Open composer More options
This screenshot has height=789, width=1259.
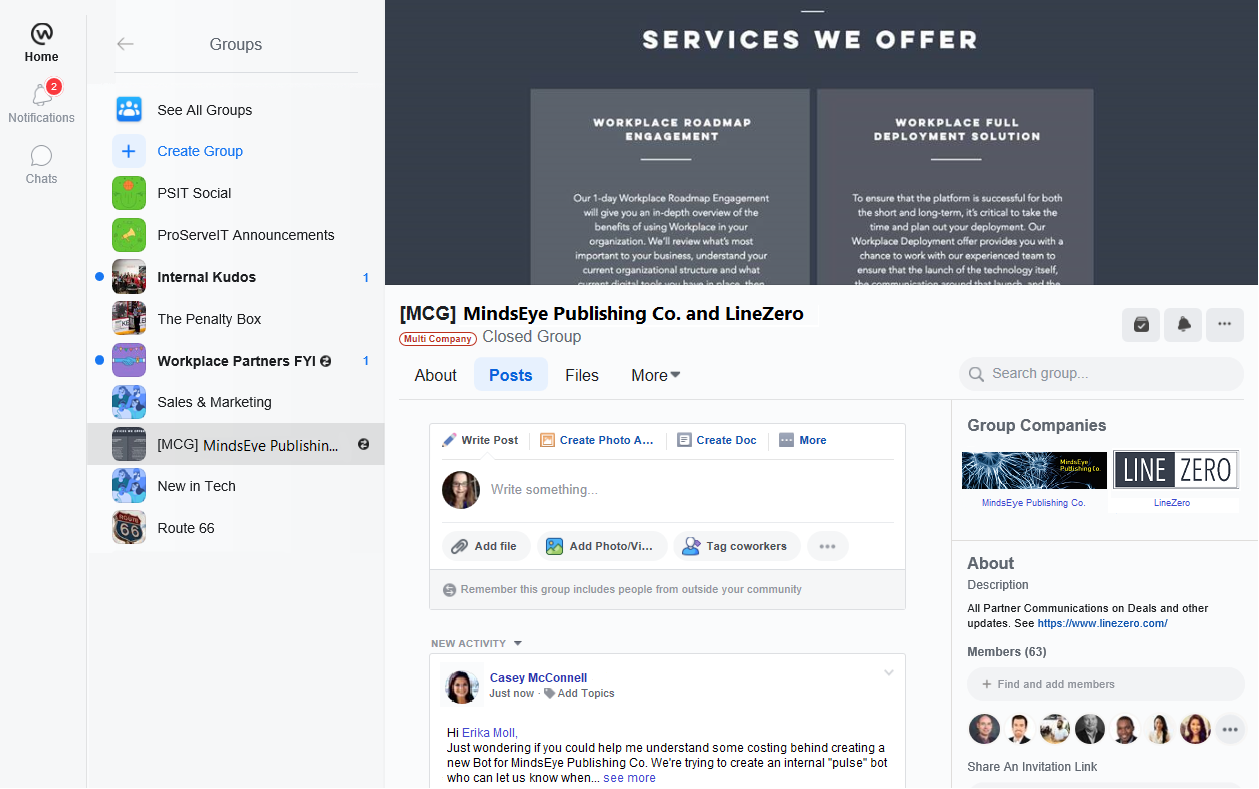pos(803,440)
